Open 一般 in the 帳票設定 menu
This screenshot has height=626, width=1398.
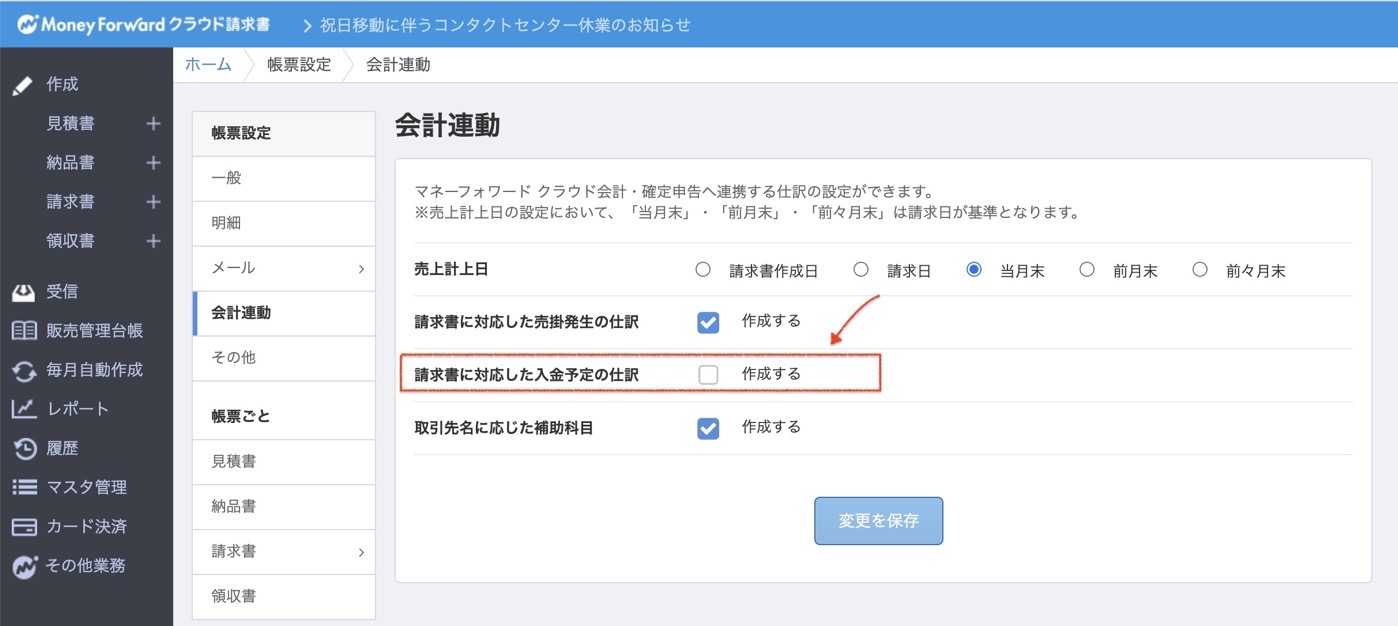tap(284, 178)
